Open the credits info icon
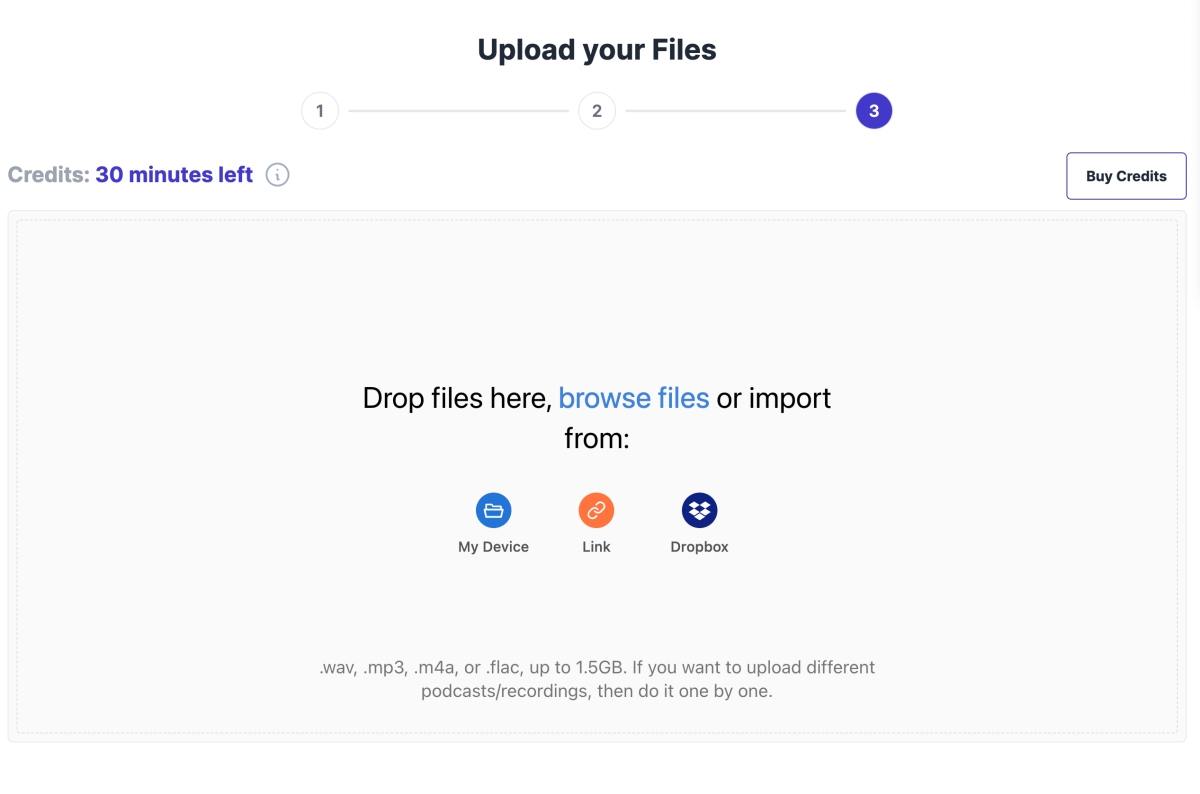1200x794 pixels. click(277, 175)
